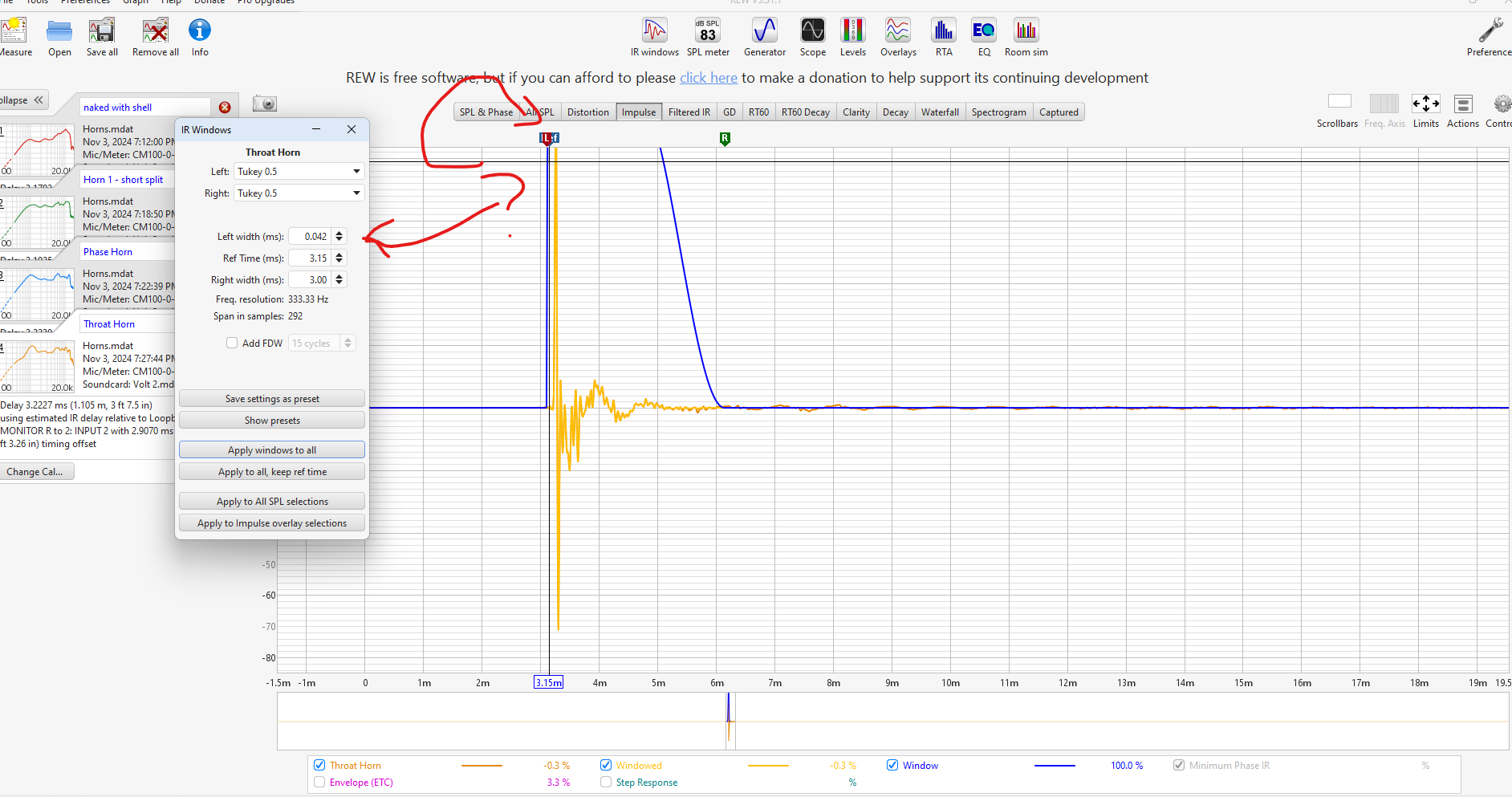
Task: Switch to Spectrogram tab
Action: pyautogui.click(x=999, y=112)
